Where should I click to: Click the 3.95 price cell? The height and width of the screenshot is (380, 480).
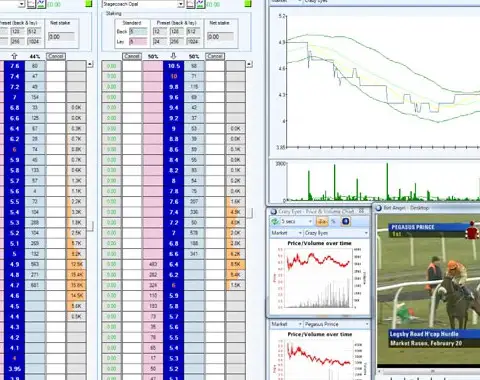(14, 369)
